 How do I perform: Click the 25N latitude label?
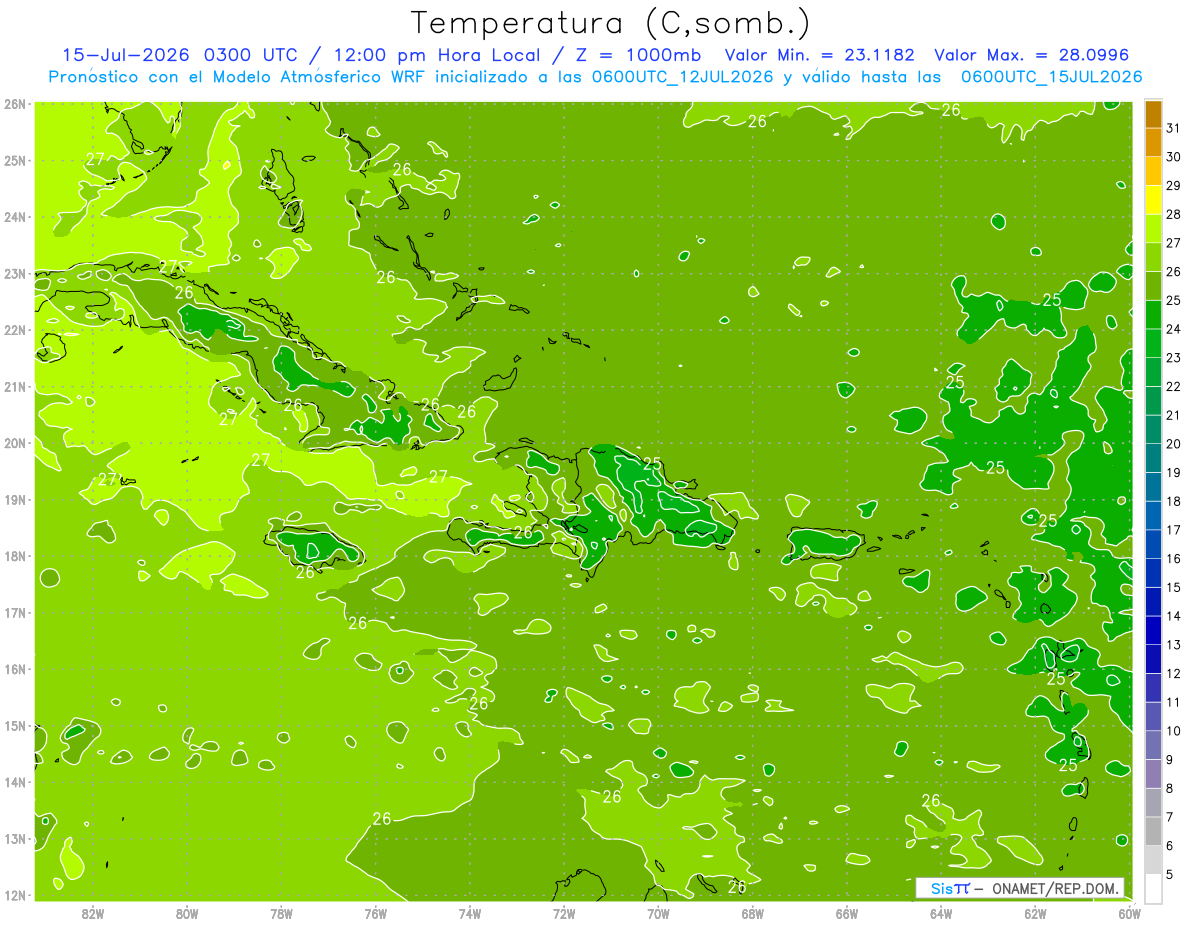click(x=15, y=160)
